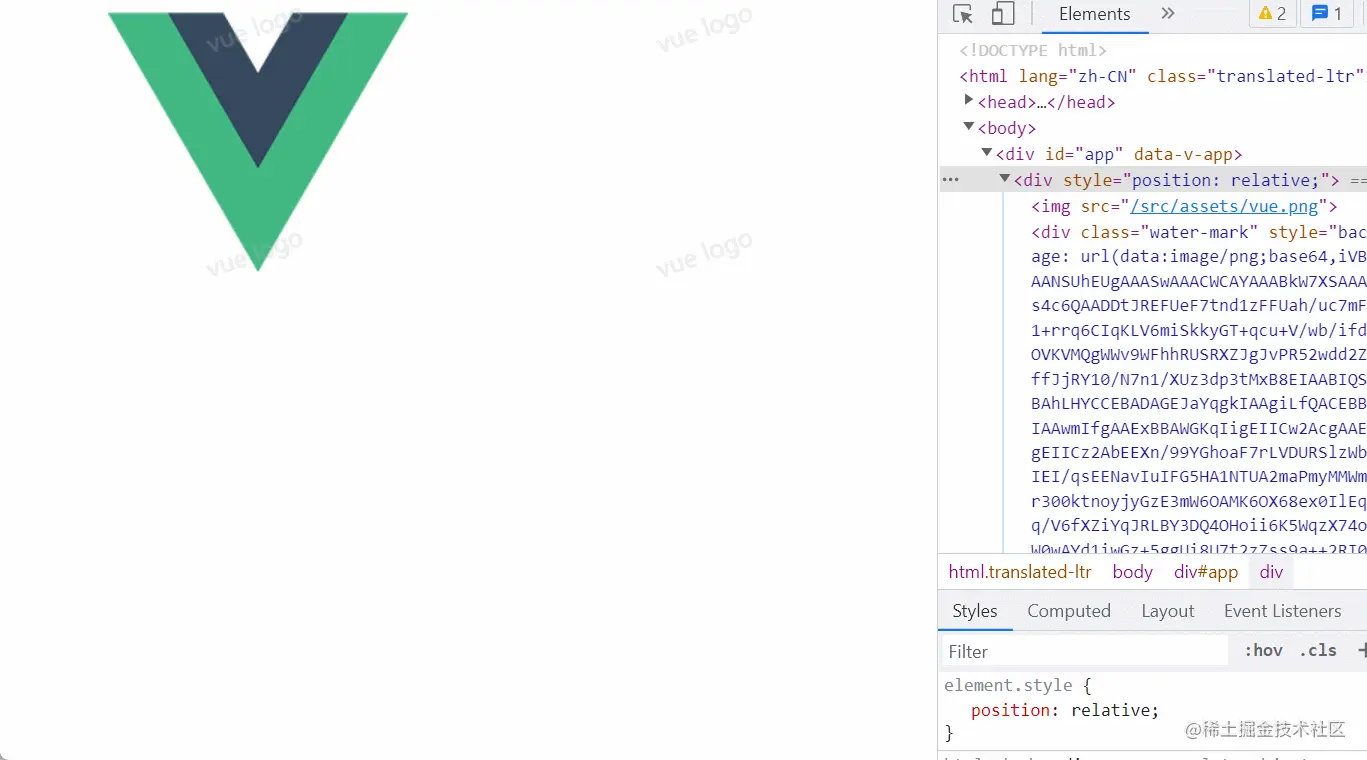Viewport: 1367px width, 760px height.
Task: Focus the styles Filter field
Action: tap(1085, 651)
